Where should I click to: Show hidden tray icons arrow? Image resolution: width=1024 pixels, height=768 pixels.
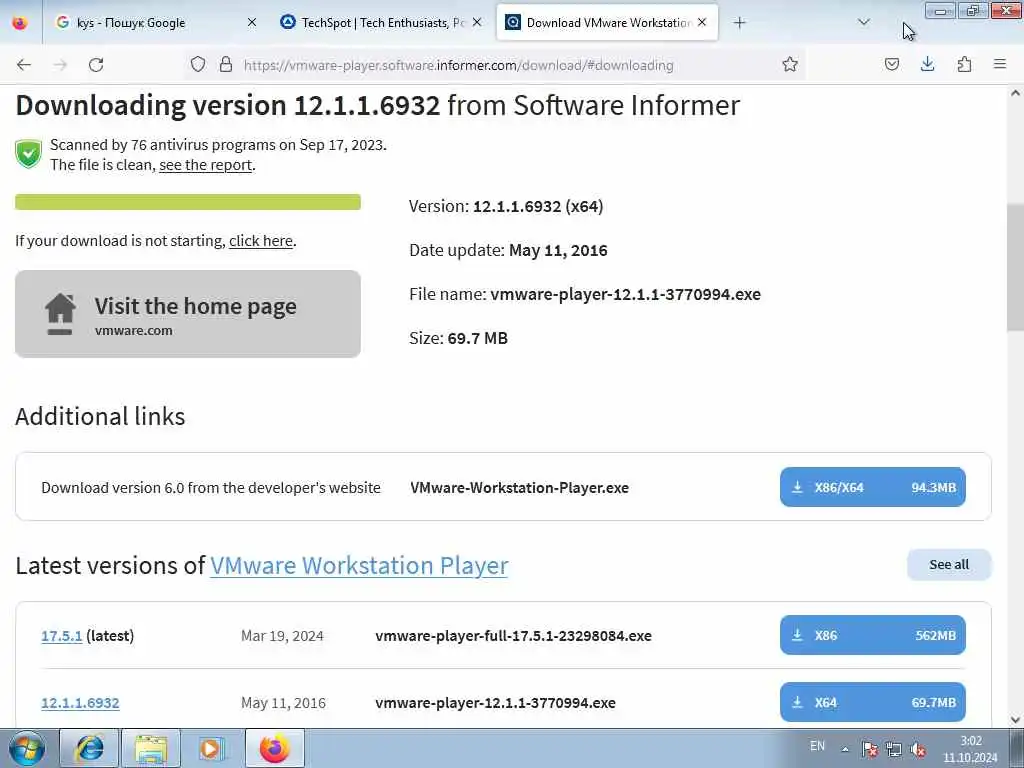[x=845, y=749]
